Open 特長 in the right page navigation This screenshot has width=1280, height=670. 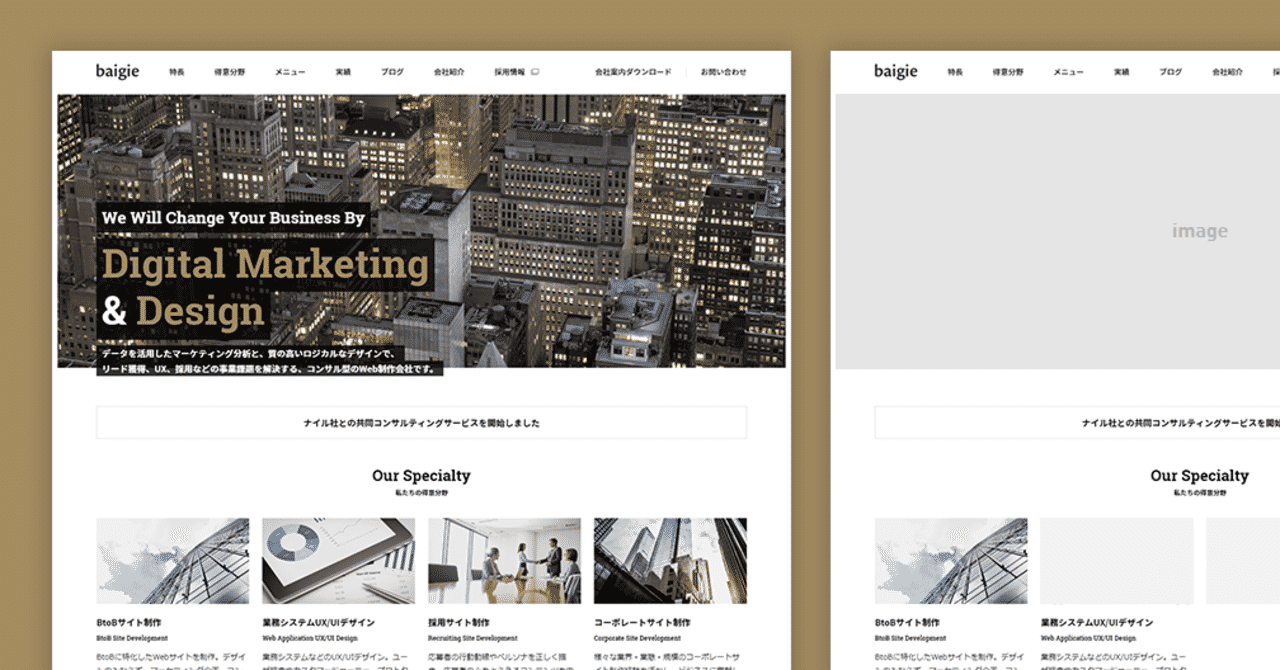coord(955,72)
